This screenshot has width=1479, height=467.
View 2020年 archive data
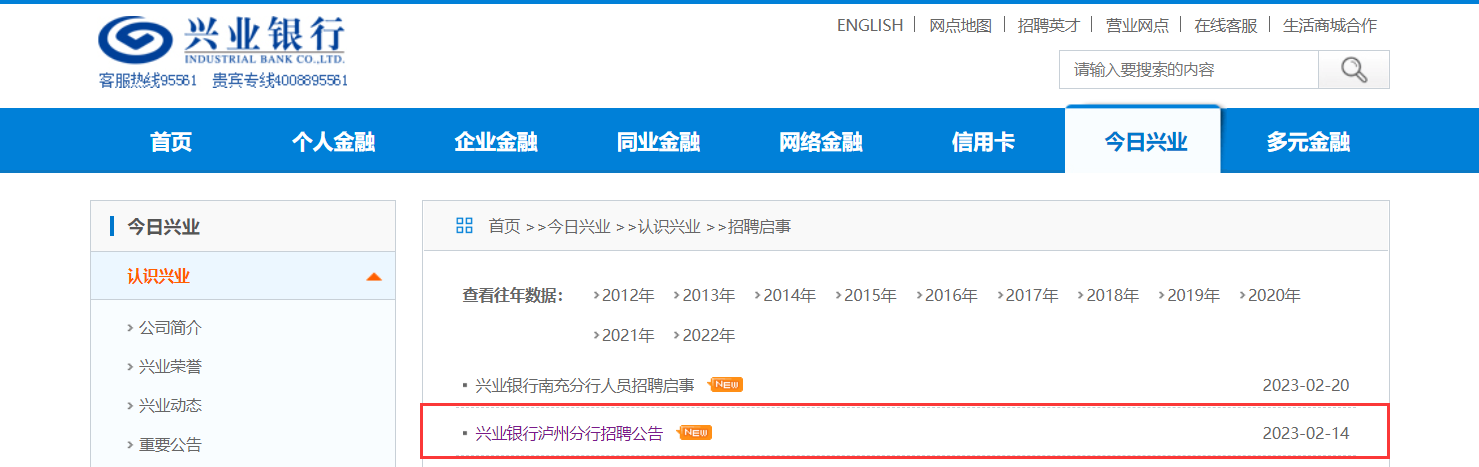point(1274,296)
